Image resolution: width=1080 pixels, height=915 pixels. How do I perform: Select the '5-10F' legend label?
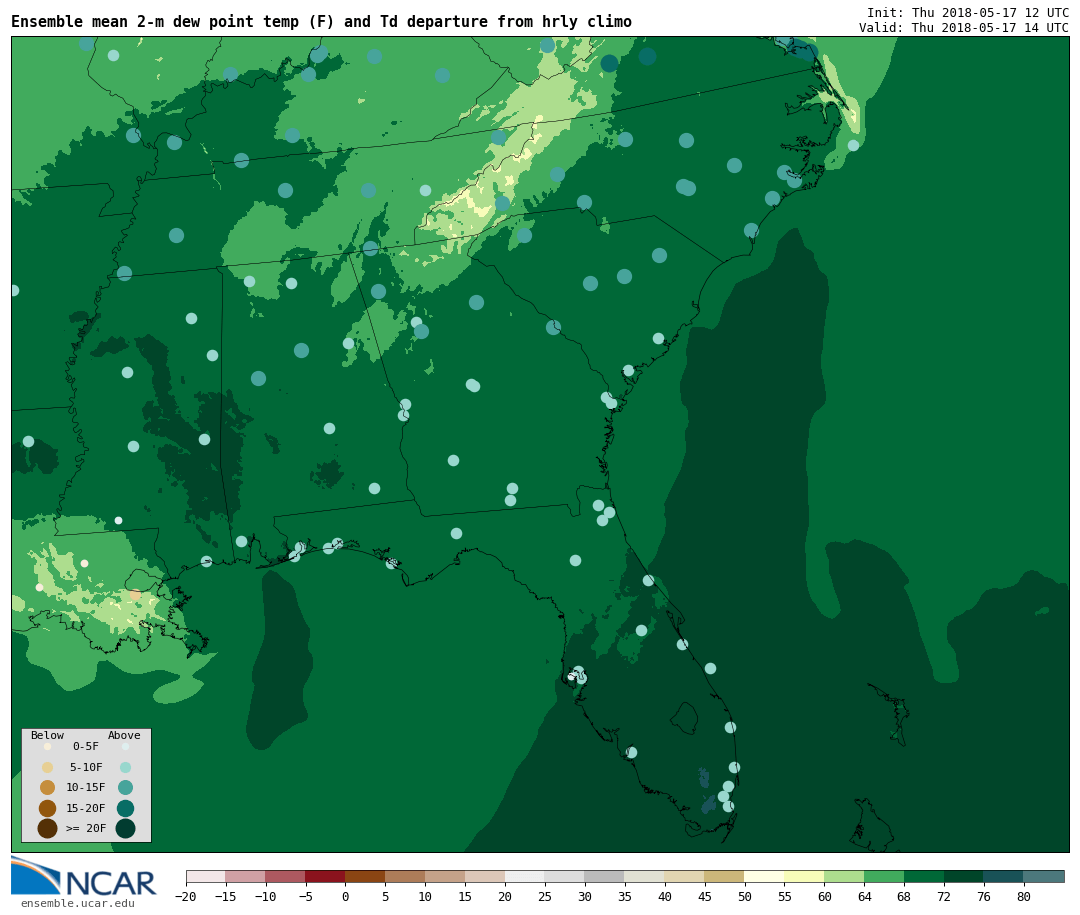coord(86,767)
